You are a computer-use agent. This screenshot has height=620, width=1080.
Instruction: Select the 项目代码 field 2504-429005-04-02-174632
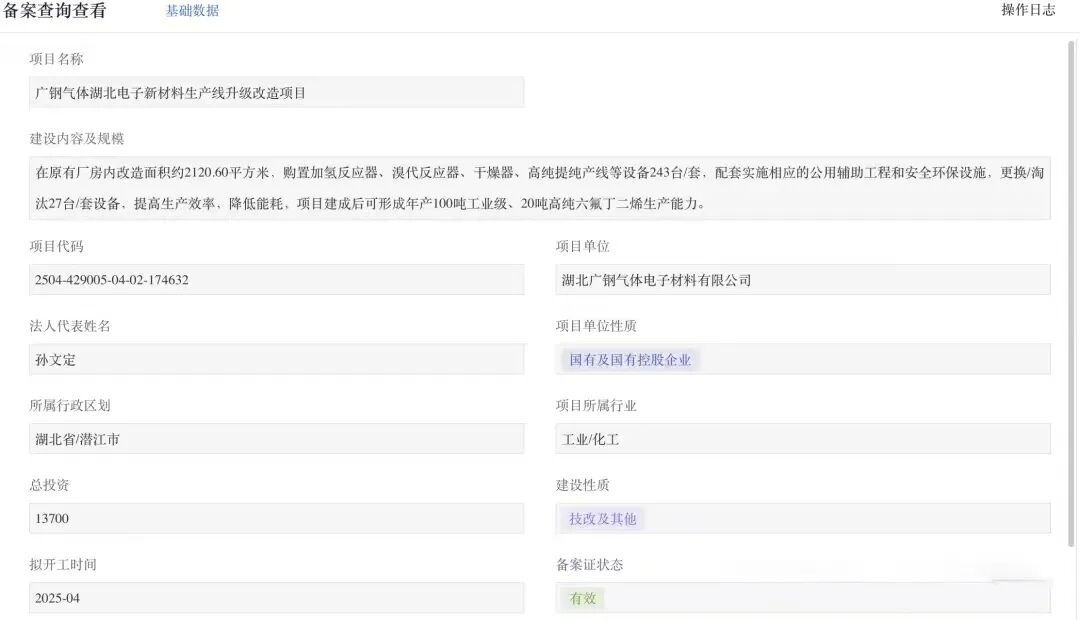tap(276, 280)
